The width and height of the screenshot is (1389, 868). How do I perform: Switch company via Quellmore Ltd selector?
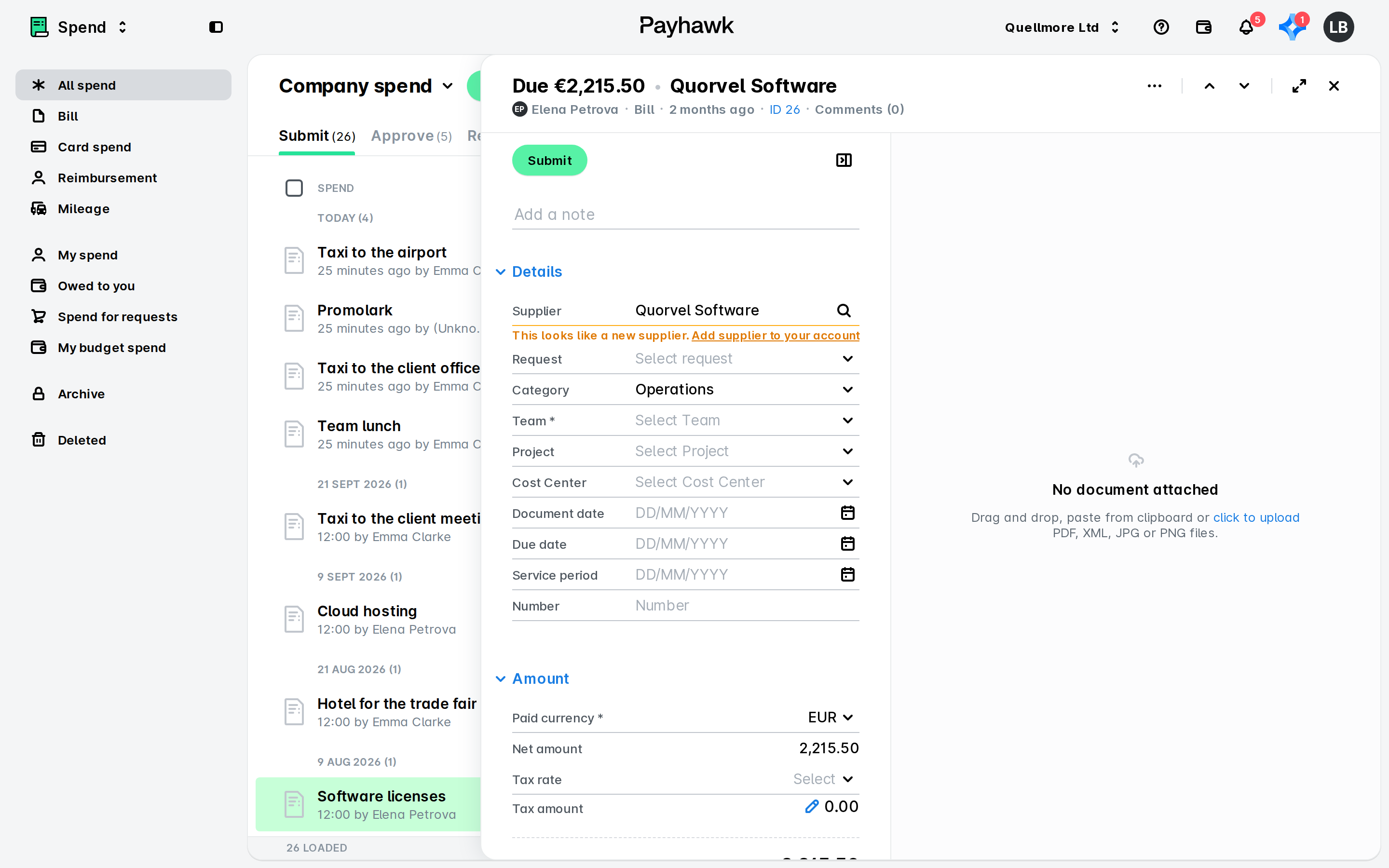coord(1062,27)
